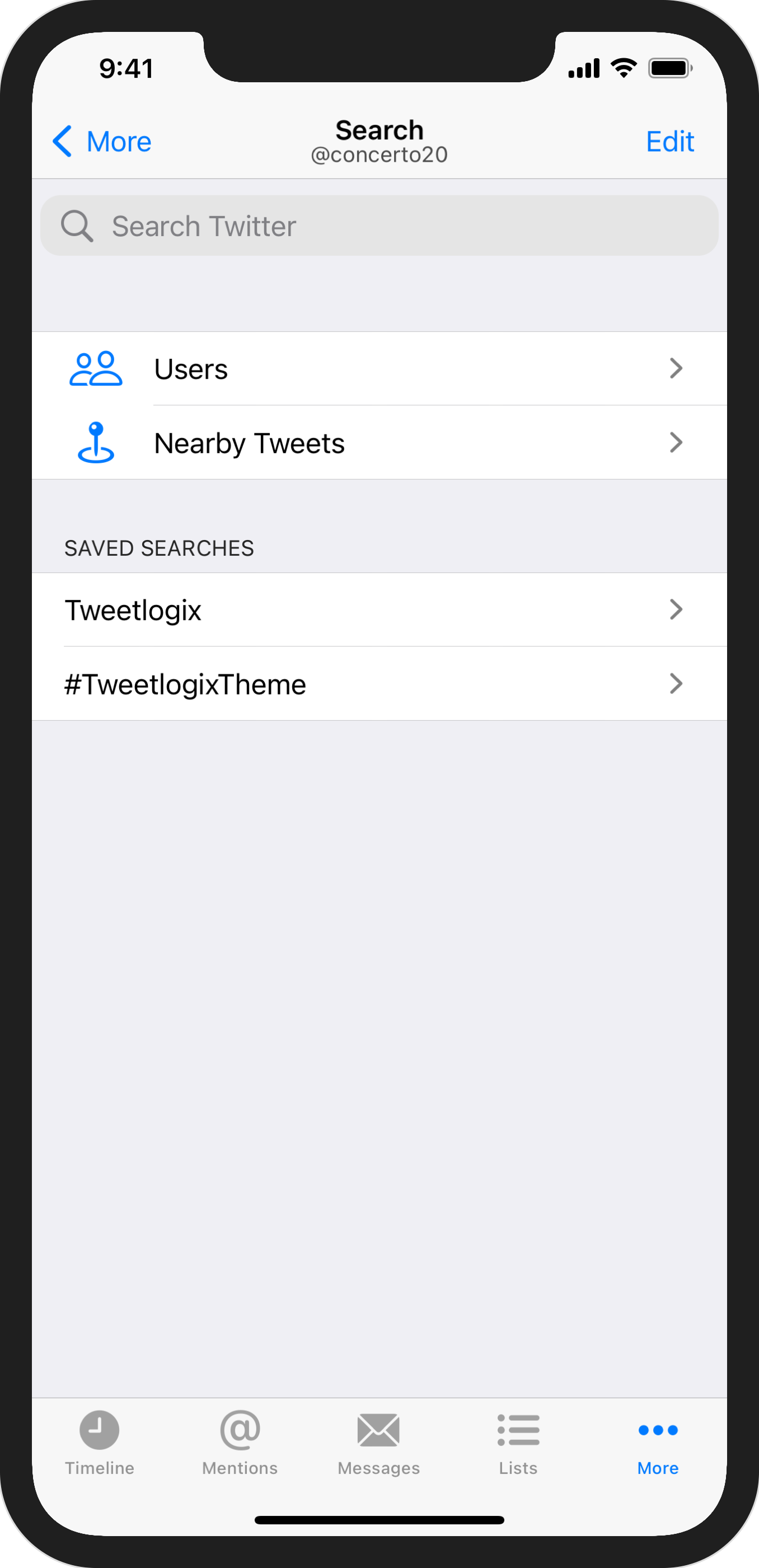Viewport: 759px width, 1568px height.
Task: Select the More three-dots tab icon
Action: (658, 1429)
